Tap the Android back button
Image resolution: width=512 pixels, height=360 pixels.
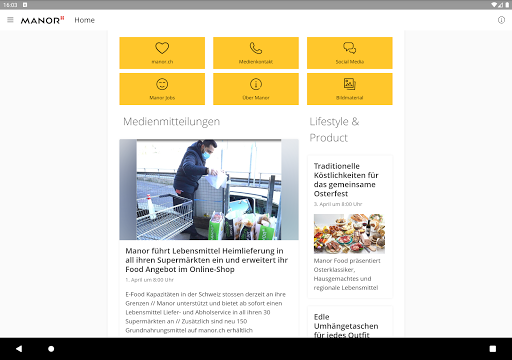[x=19, y=349]
